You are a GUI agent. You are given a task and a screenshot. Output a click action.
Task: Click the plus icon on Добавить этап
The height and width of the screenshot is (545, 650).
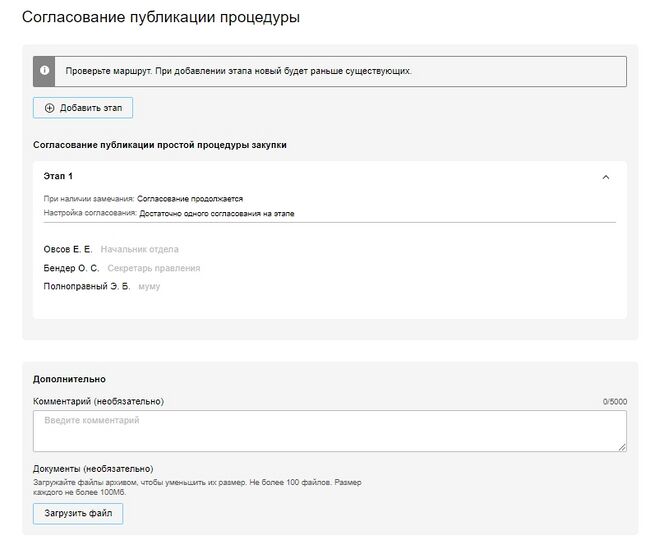(x=50, y=108)
